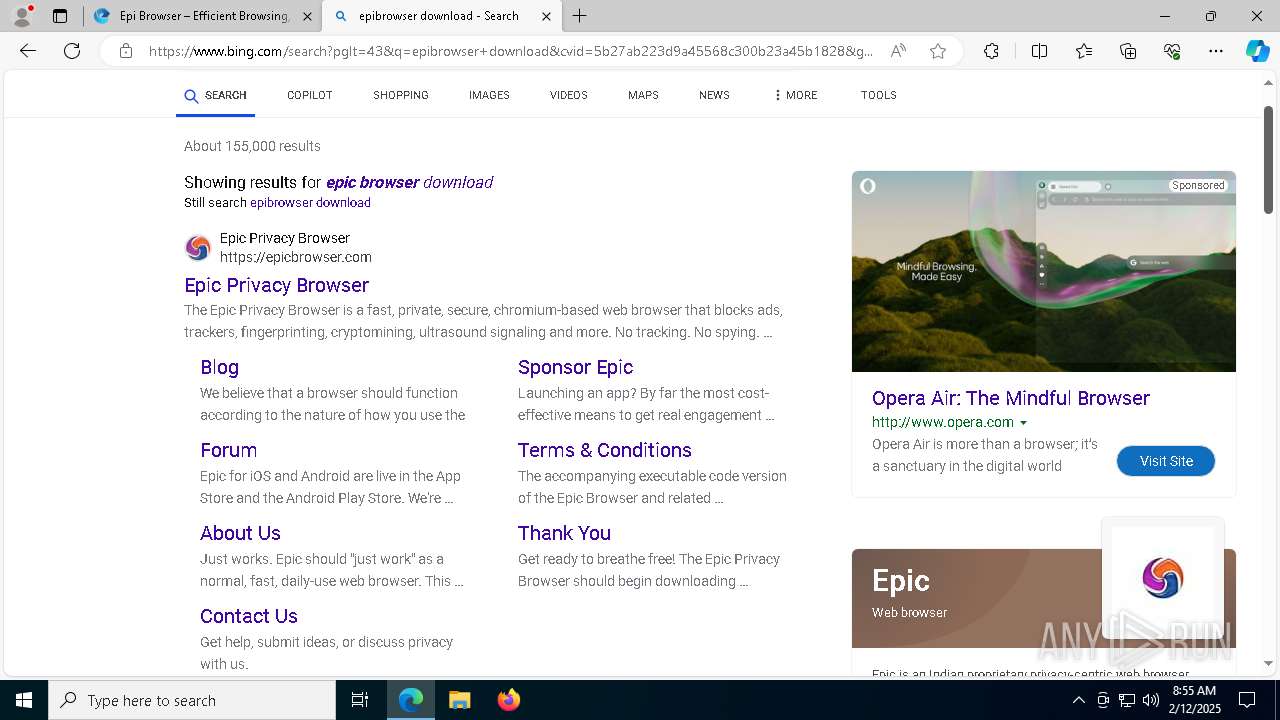Screen dimensions: 1280x720
Task: Add this page to favorites with the star icon
Action: click(x=938, y=51)
